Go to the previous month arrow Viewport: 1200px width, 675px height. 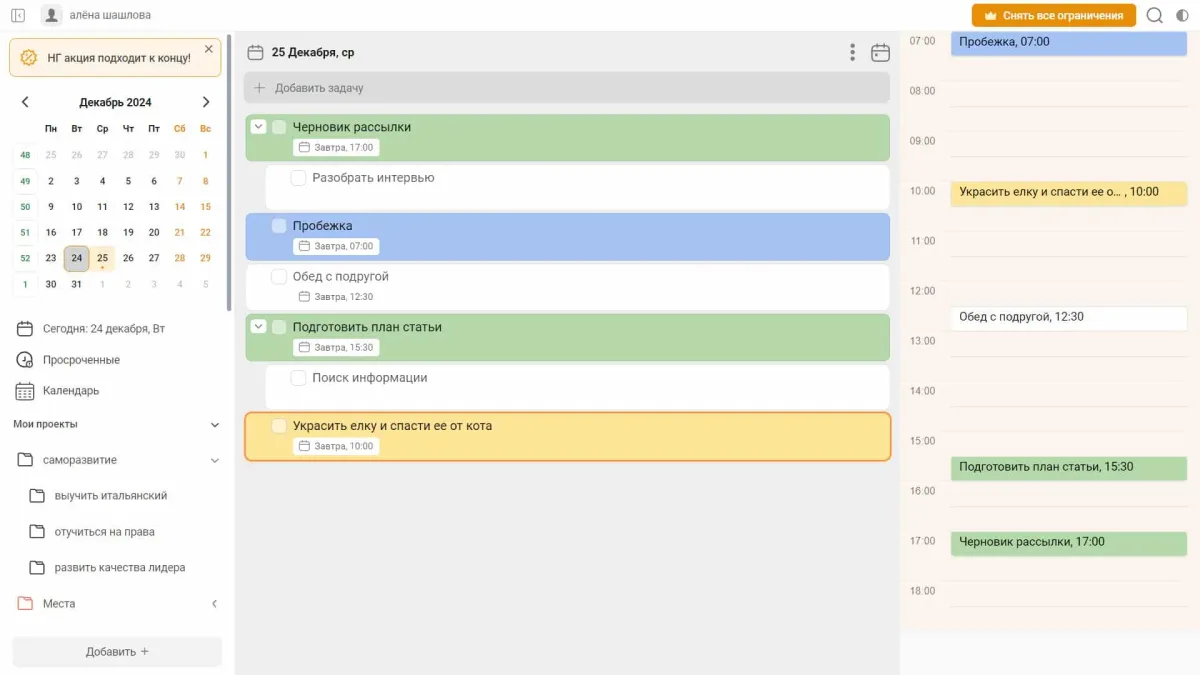coord(25,102)
